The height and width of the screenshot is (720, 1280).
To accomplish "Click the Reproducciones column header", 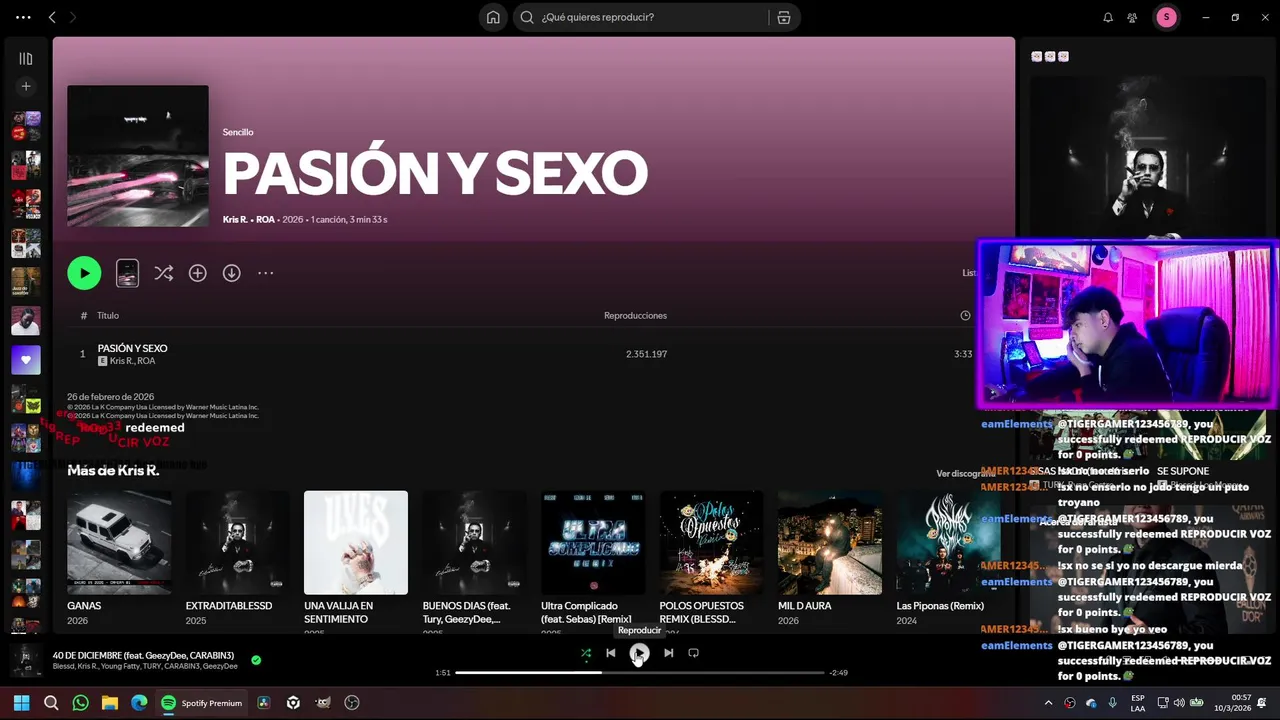I will pos(635,315).
